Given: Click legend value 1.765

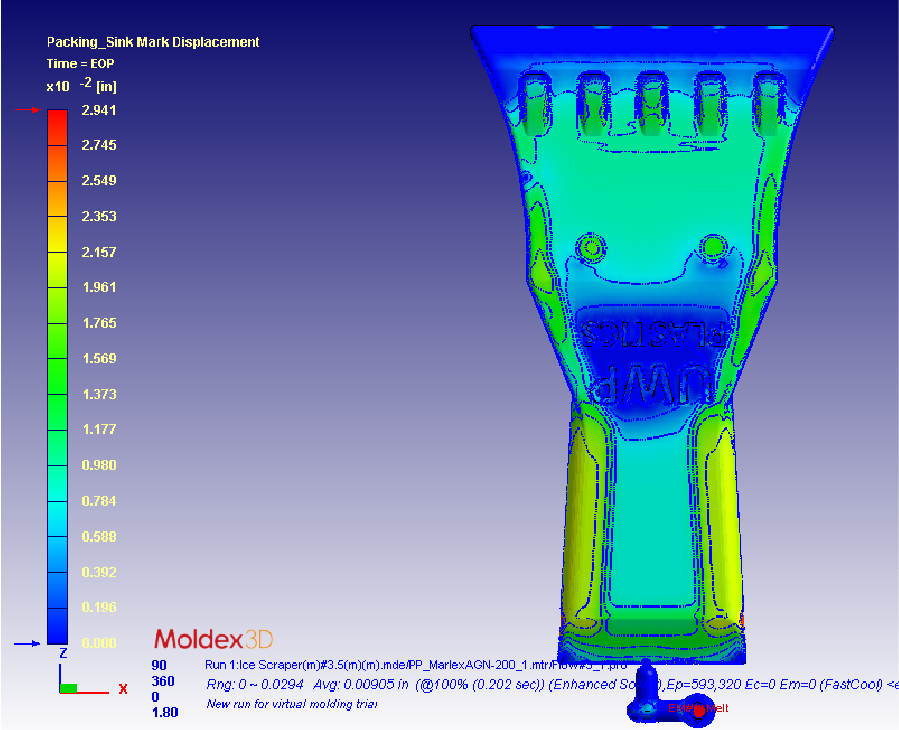Looking at the screenshot, I should [99, 323].
